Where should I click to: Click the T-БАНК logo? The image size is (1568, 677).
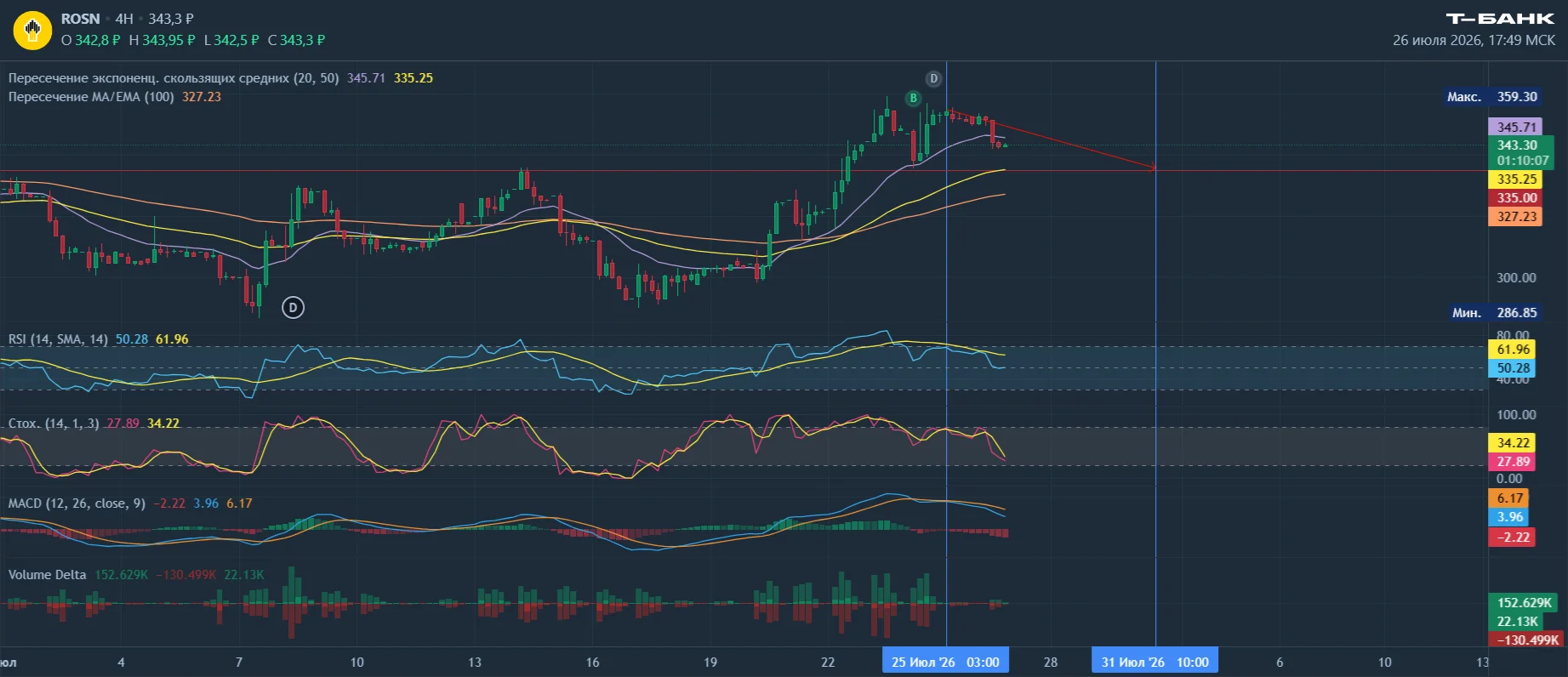[1501, 18]
